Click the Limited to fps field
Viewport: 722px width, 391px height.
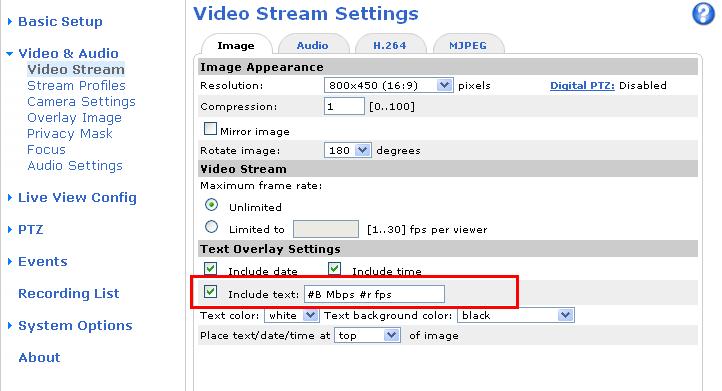tap(326, 229)
